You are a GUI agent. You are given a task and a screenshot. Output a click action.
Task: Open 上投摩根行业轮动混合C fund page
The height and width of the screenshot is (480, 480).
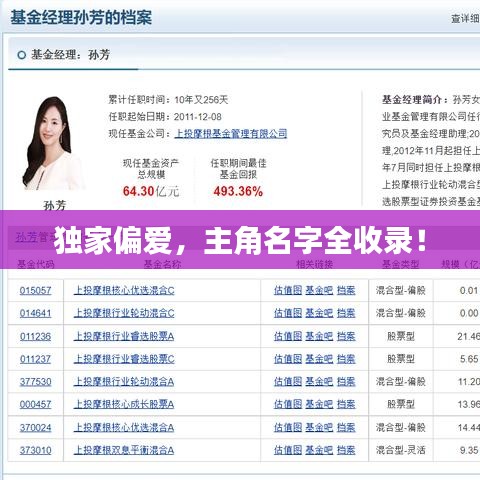(x=124, y=313)
